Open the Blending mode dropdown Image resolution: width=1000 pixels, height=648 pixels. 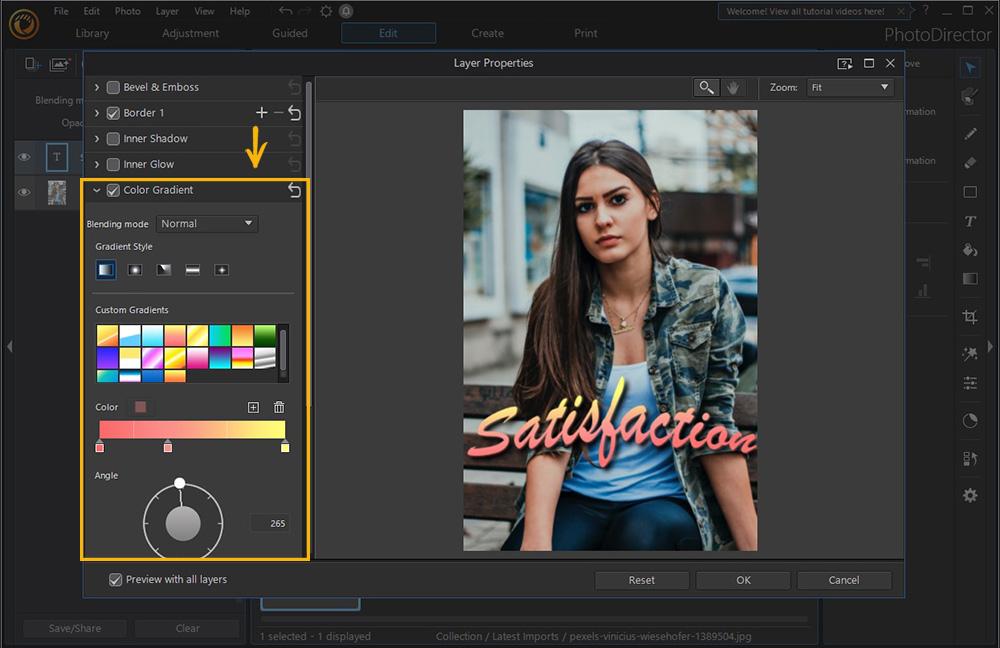pos(207,224)
